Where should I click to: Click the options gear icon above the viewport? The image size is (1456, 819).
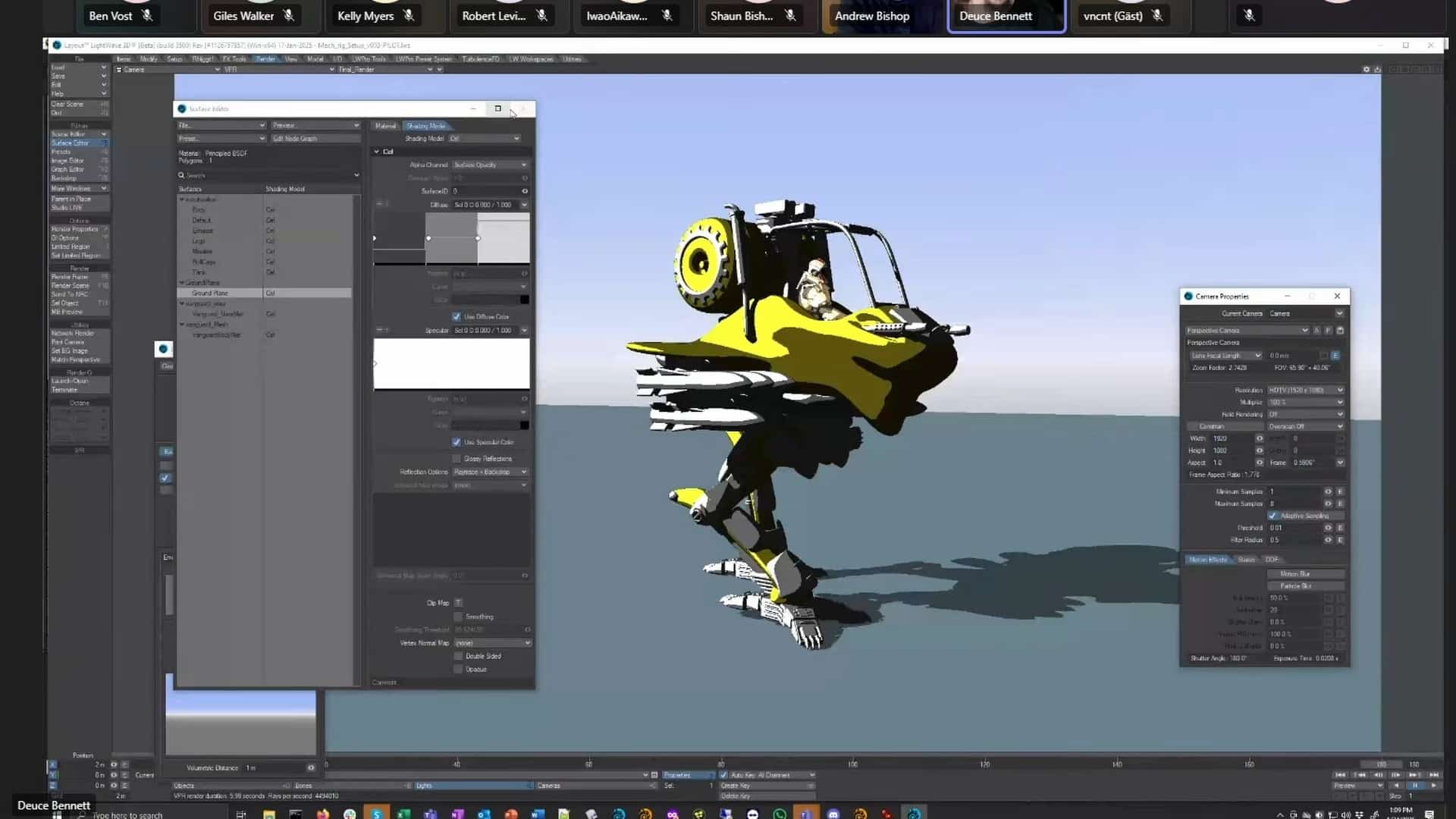(1367, 69)
